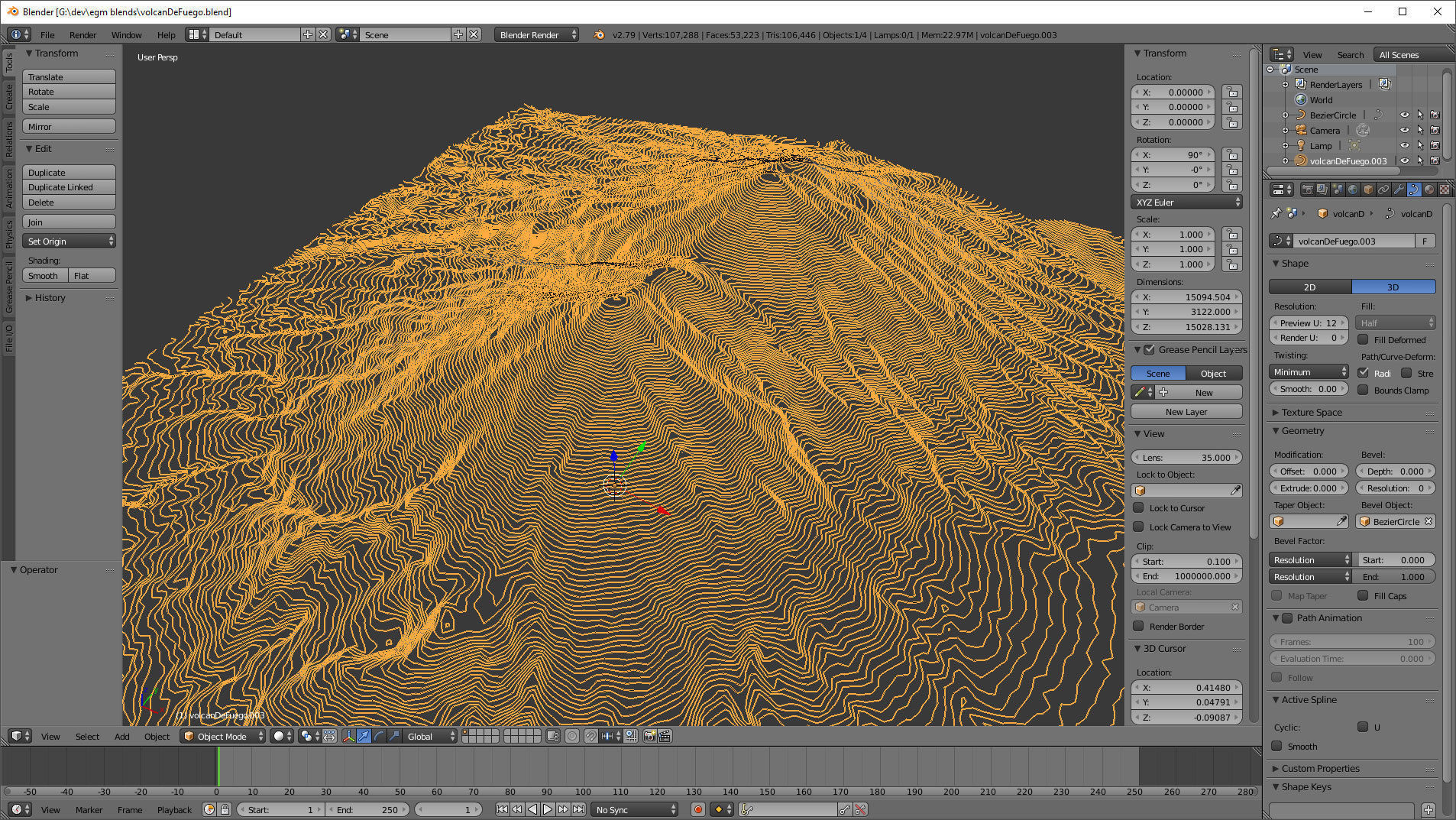This screenshot has height=820, width=1456.
Task: Open the XYZ Euler rotation mode dropdown
Action: point(1186,202)
